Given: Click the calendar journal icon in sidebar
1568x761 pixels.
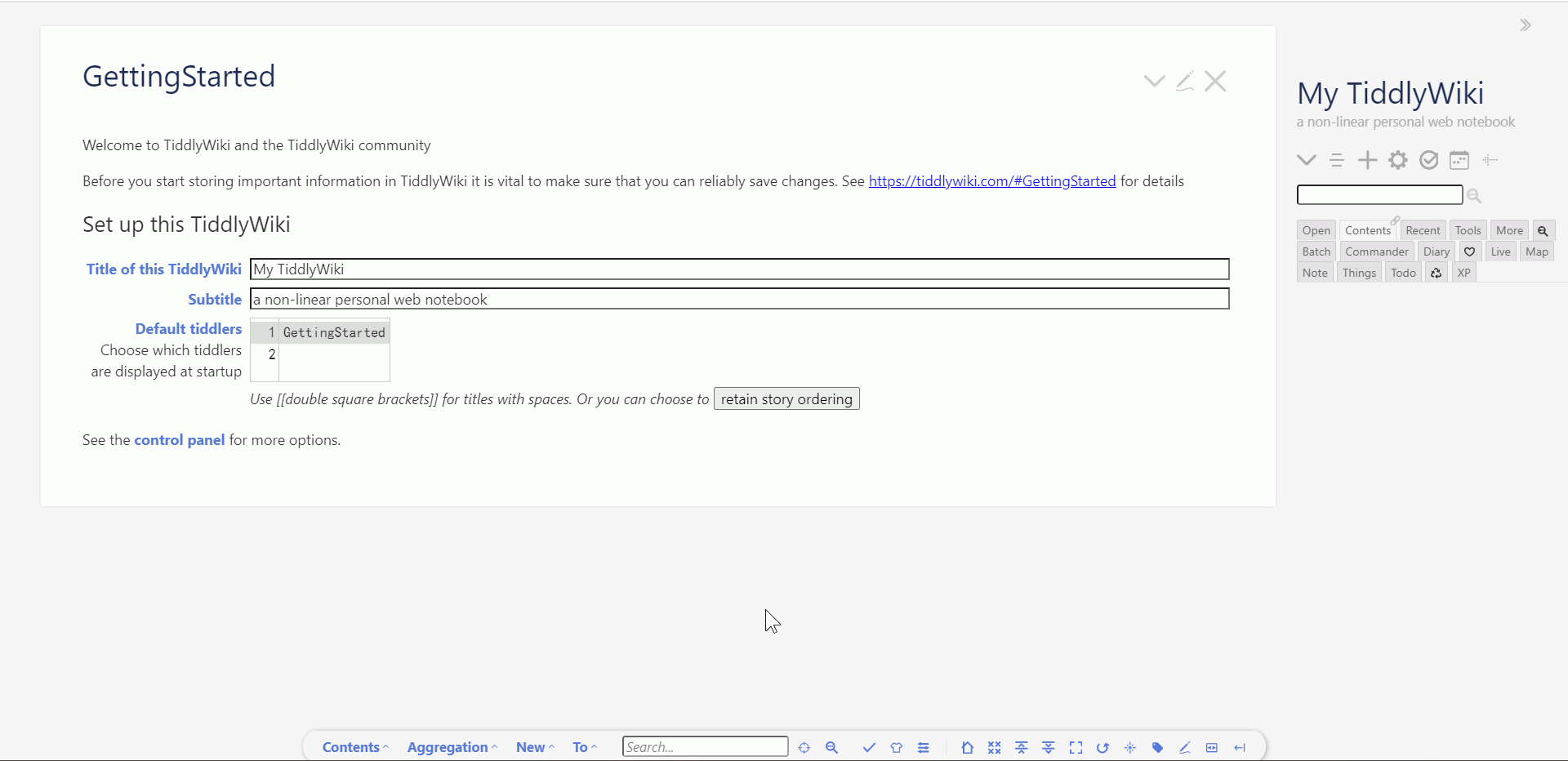Looking at the screenshot, I should 1459,160.
